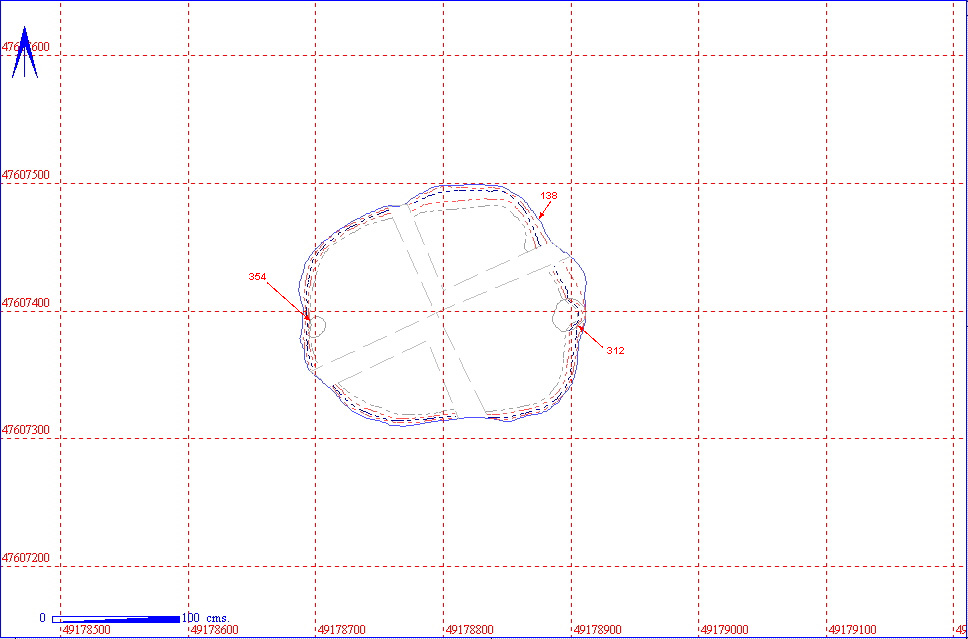Select the point label 354
This screenshot has width=968, height=639.
tap(257, 277)
